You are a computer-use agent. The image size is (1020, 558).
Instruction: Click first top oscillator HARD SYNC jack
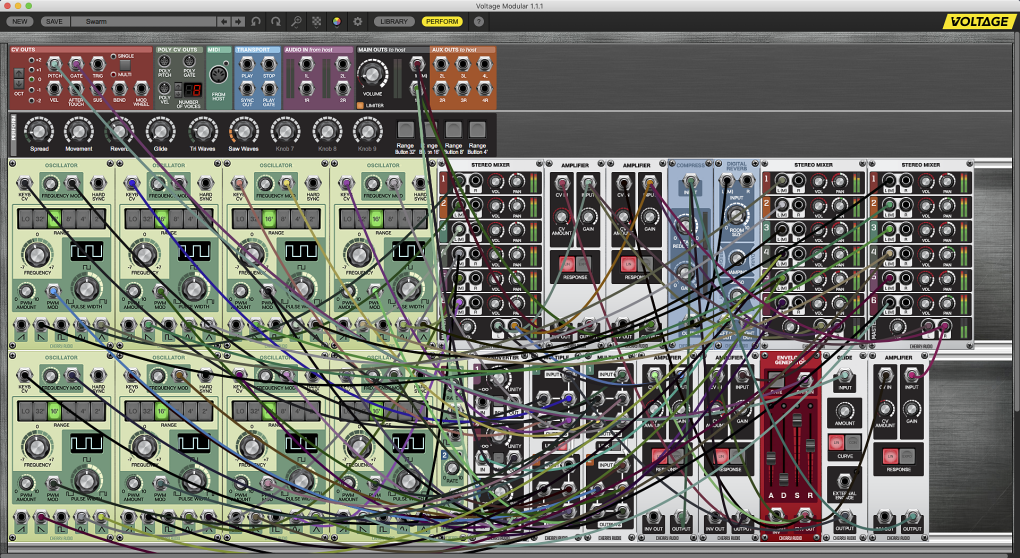98,183
